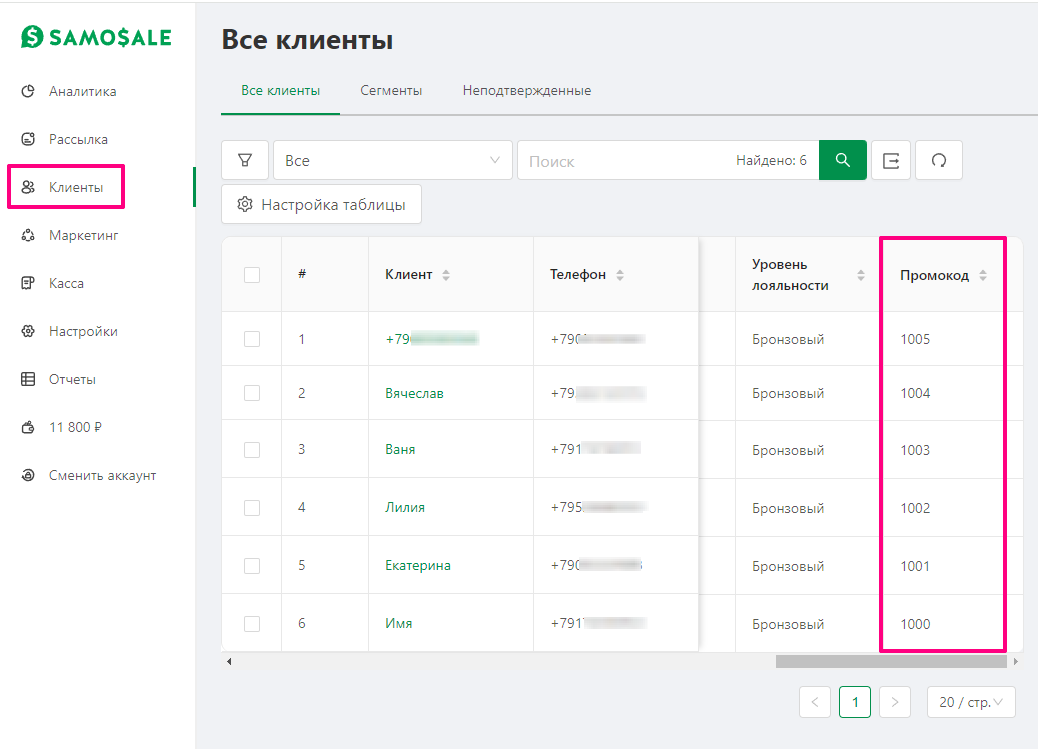Screen dimensions: 1038x749
Task: Expand the 20 / стр. page size dropdown
Action: tap(971, 702)
